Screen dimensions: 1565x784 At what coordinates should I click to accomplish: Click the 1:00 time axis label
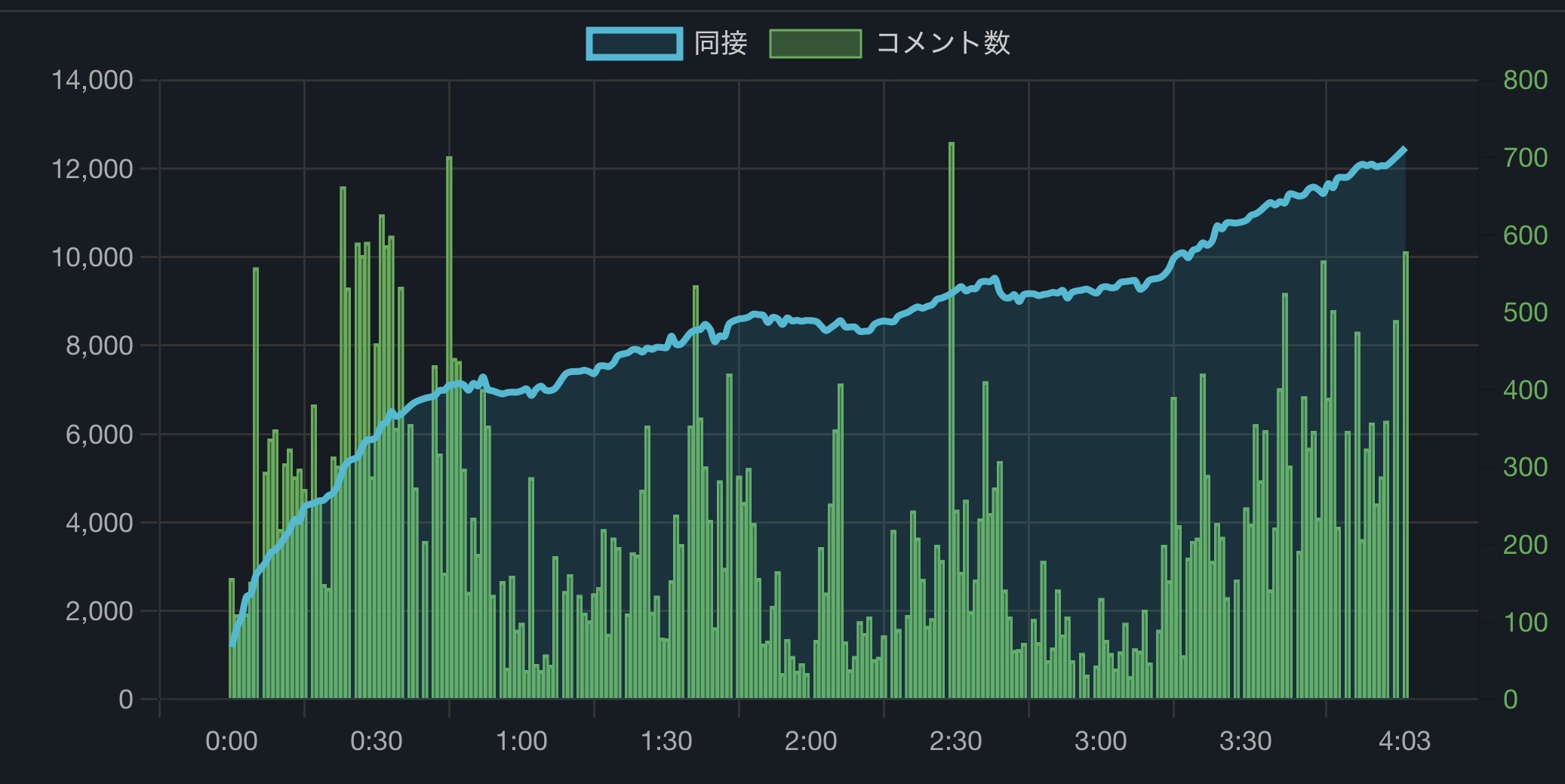tap(521, 741)
